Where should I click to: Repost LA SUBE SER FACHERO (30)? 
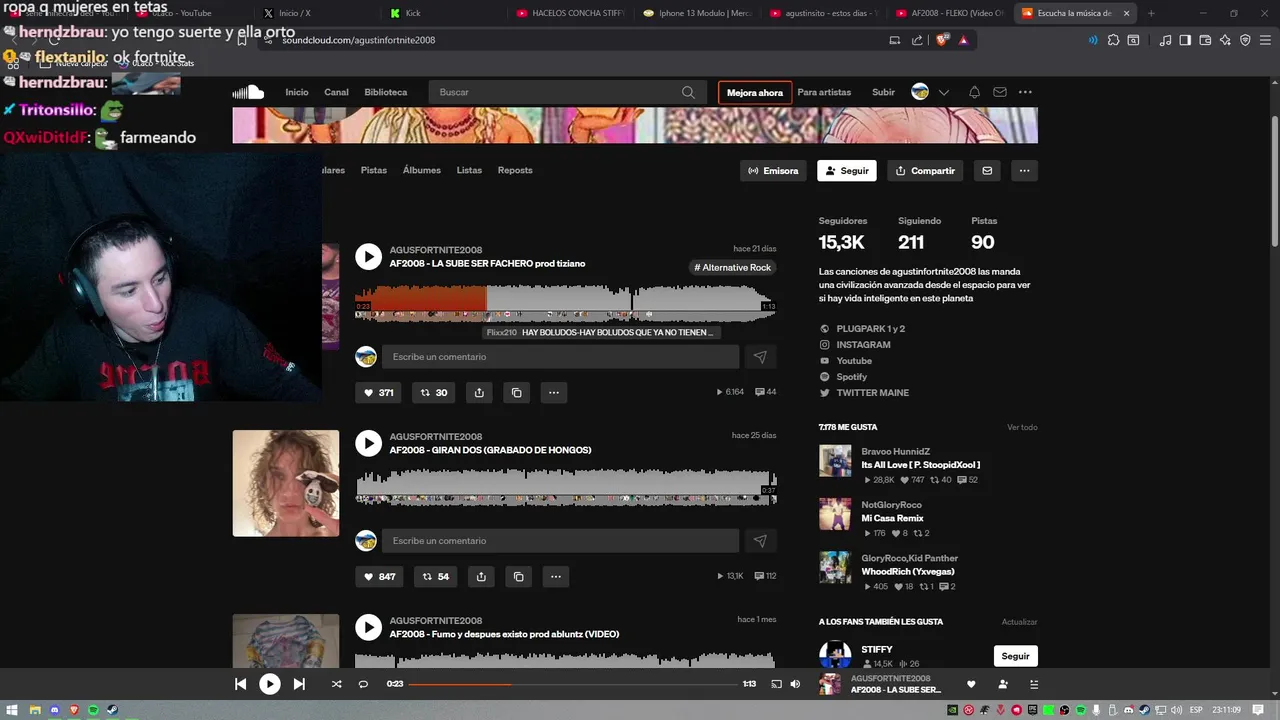(434, 393)
